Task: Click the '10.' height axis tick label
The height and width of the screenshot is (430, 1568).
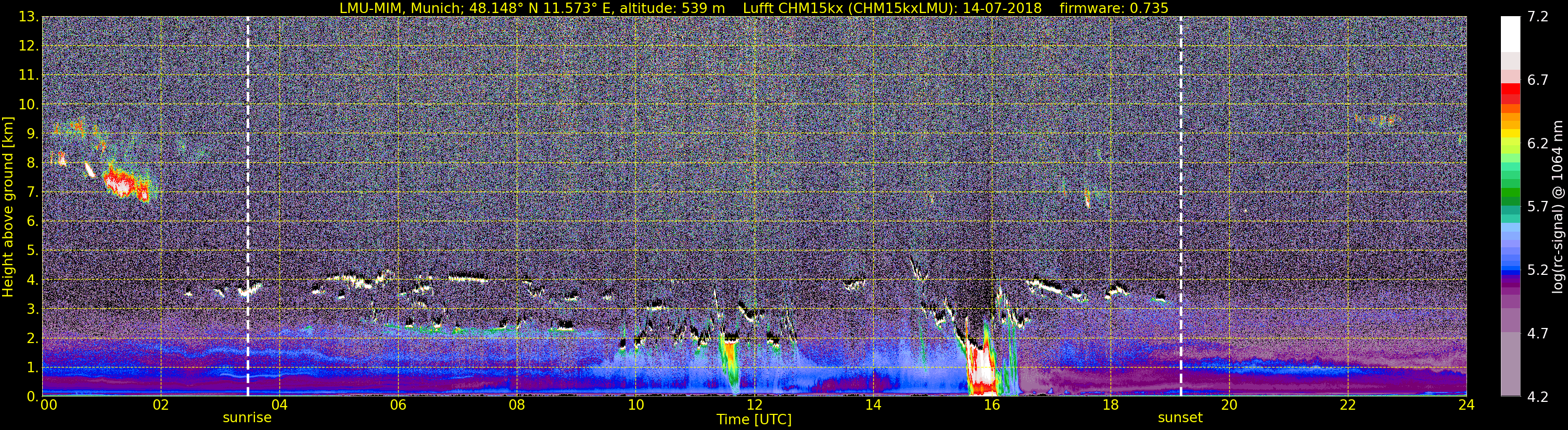Action: click(x=29, y=105)
